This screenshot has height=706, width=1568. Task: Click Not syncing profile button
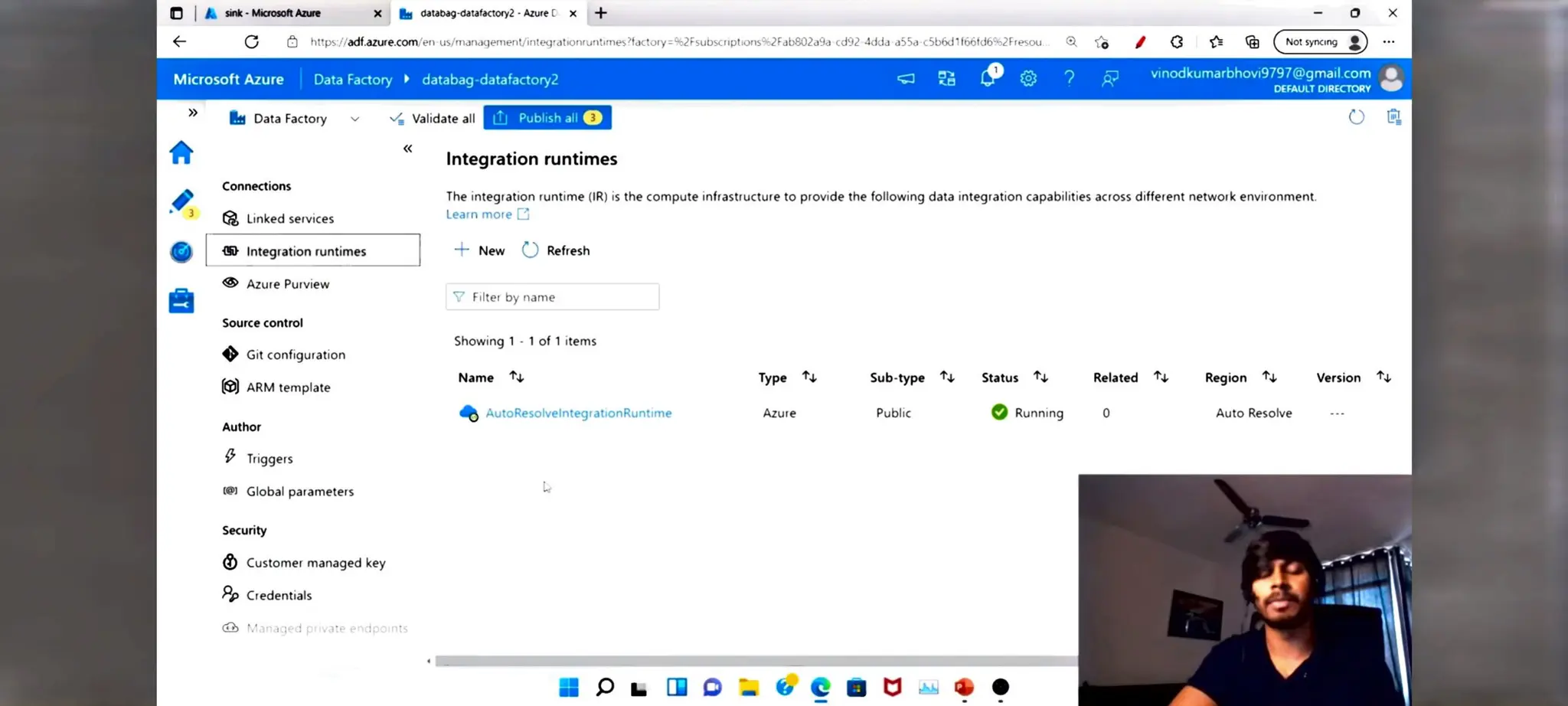1321,41
